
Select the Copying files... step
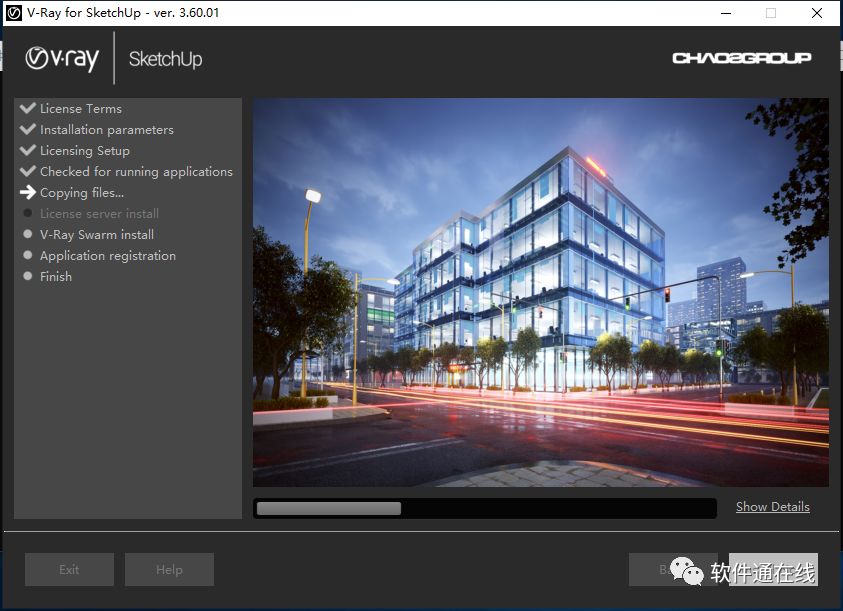point(82,193)
